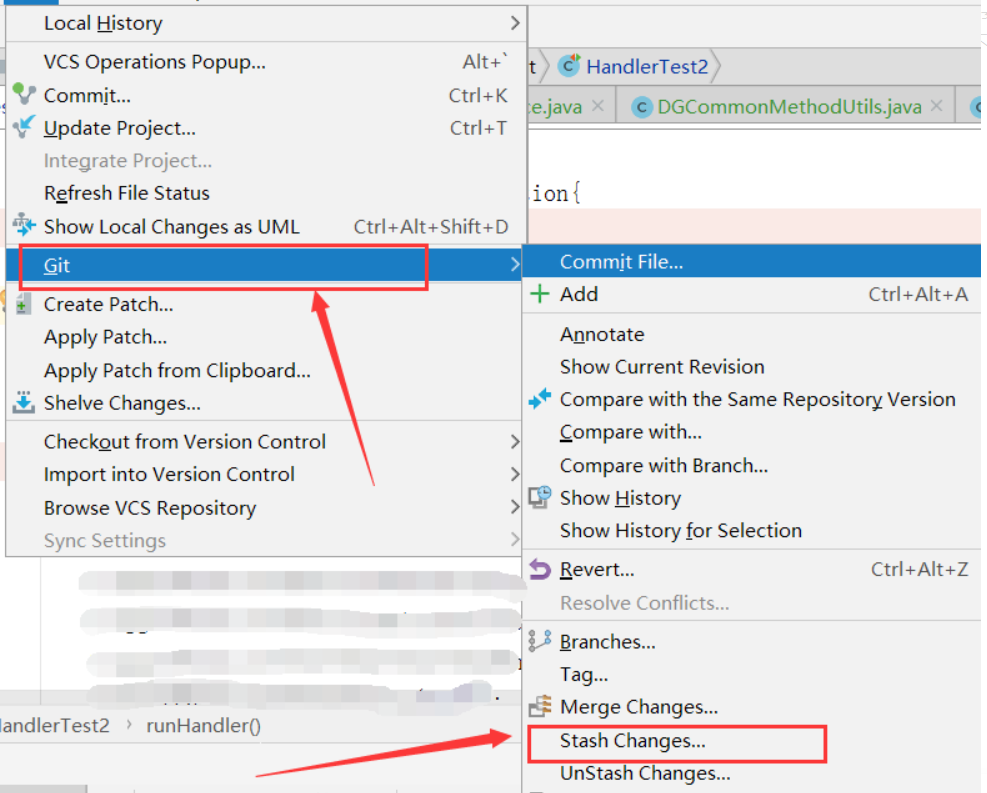Choose Show Local Changes as UML
Viewport: 987px width, 793px height.
coord(266,227)
